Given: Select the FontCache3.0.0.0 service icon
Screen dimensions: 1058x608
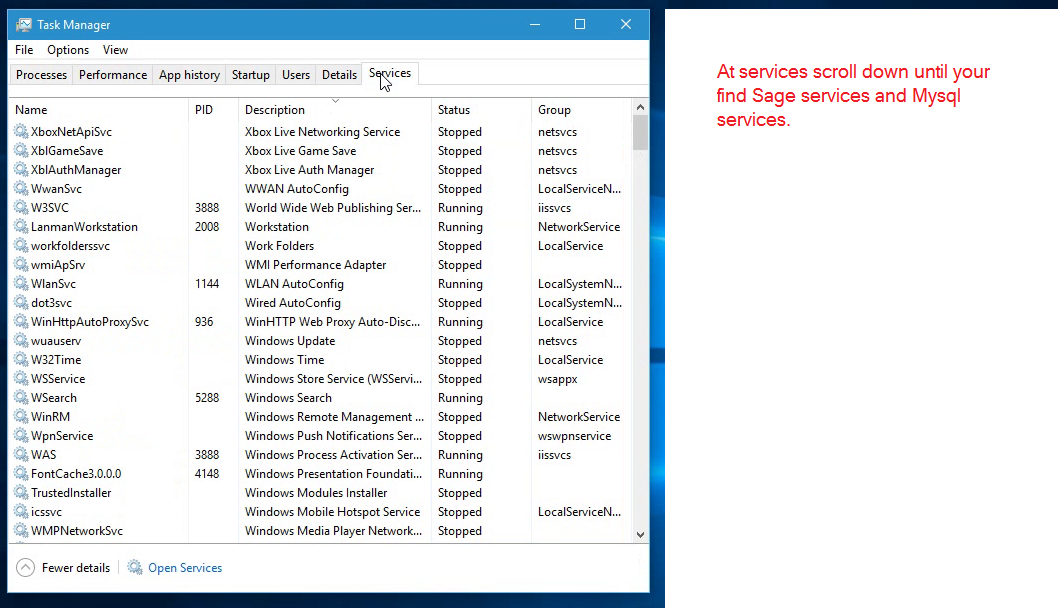Looking at the screenshot, I should (21, 474).
